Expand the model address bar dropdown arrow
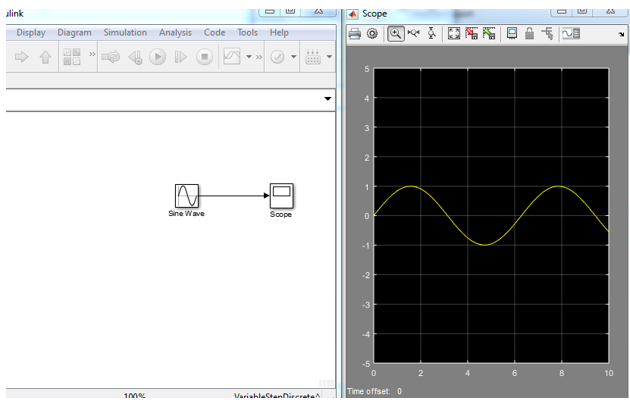630x400 pixels. coord(328,99)
